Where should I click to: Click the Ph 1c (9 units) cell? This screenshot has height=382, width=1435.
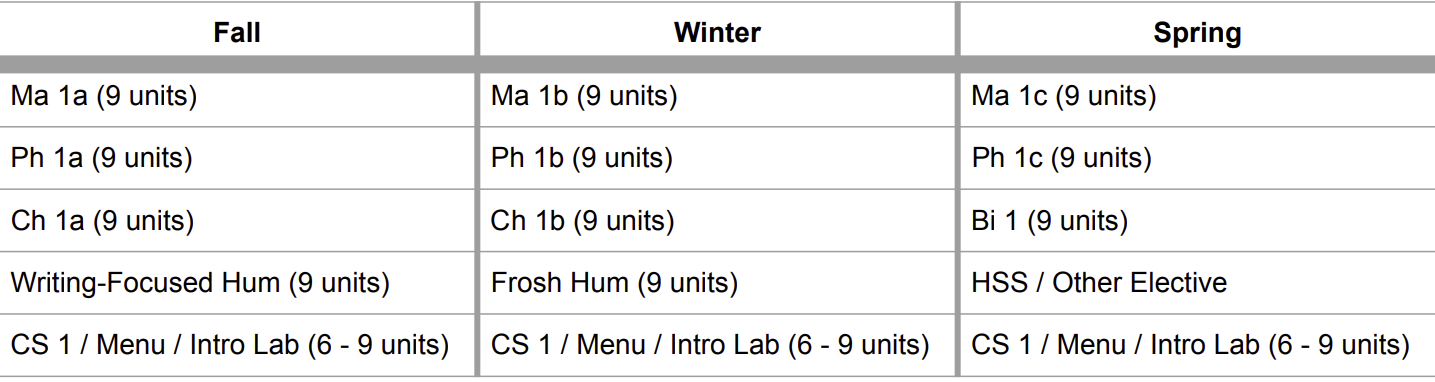(1197, 158)
